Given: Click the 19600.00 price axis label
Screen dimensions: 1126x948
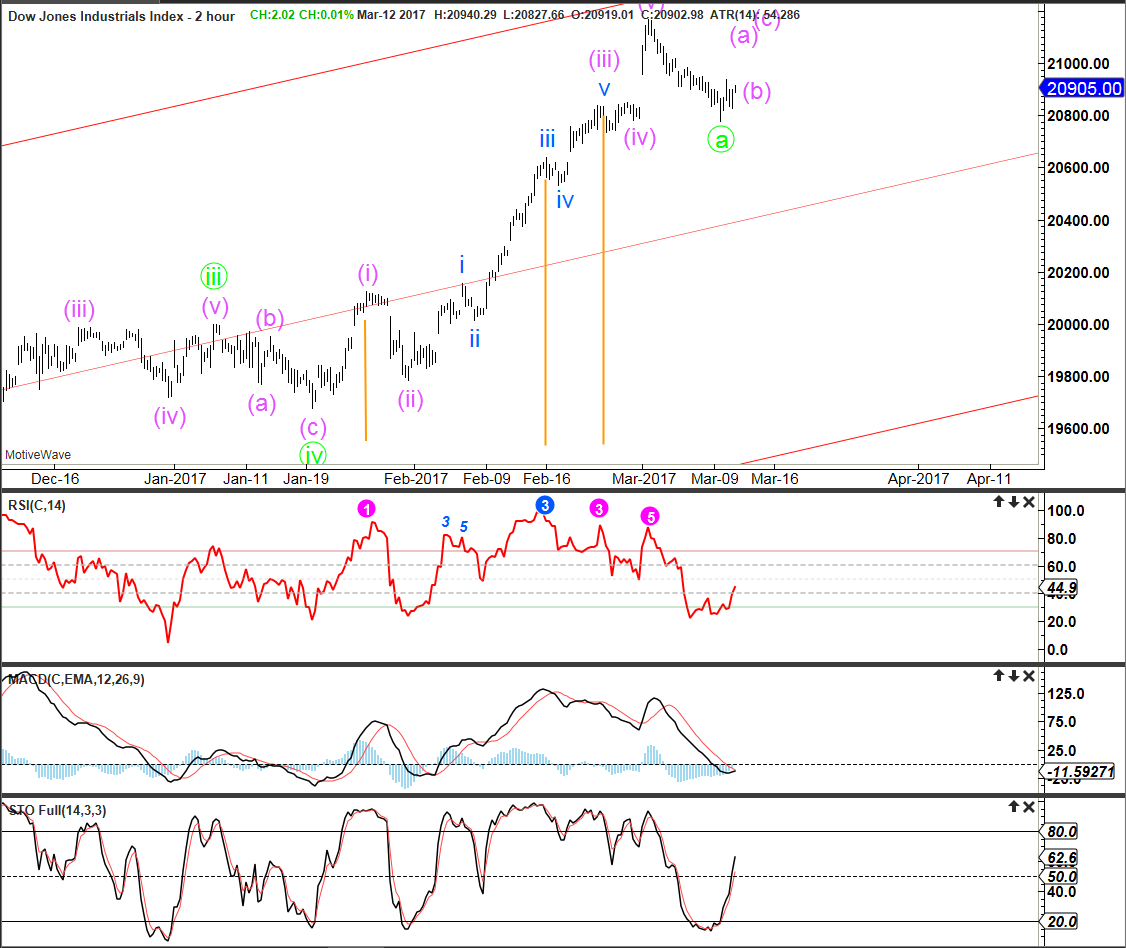Looking at the screenshot, I should [x=1079, y=429].
